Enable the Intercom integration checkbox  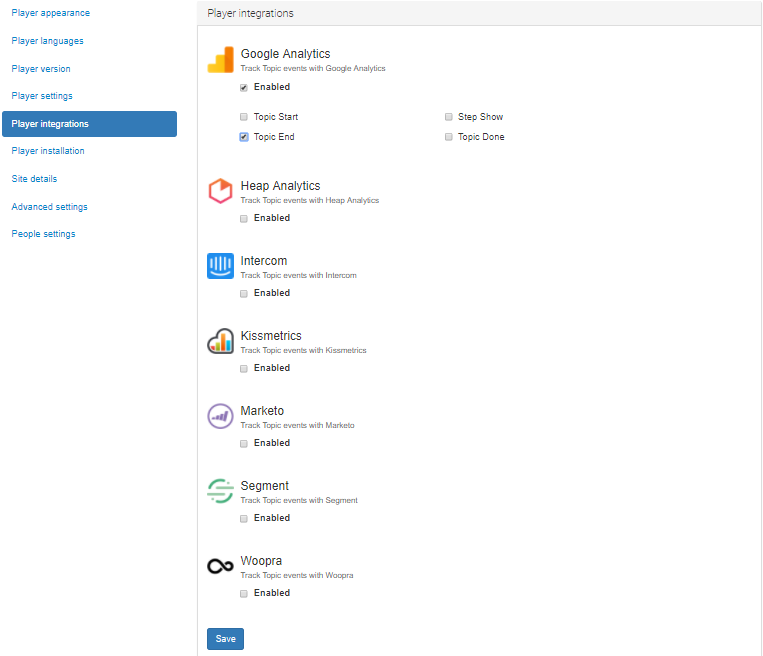click(x=244, y=293)
